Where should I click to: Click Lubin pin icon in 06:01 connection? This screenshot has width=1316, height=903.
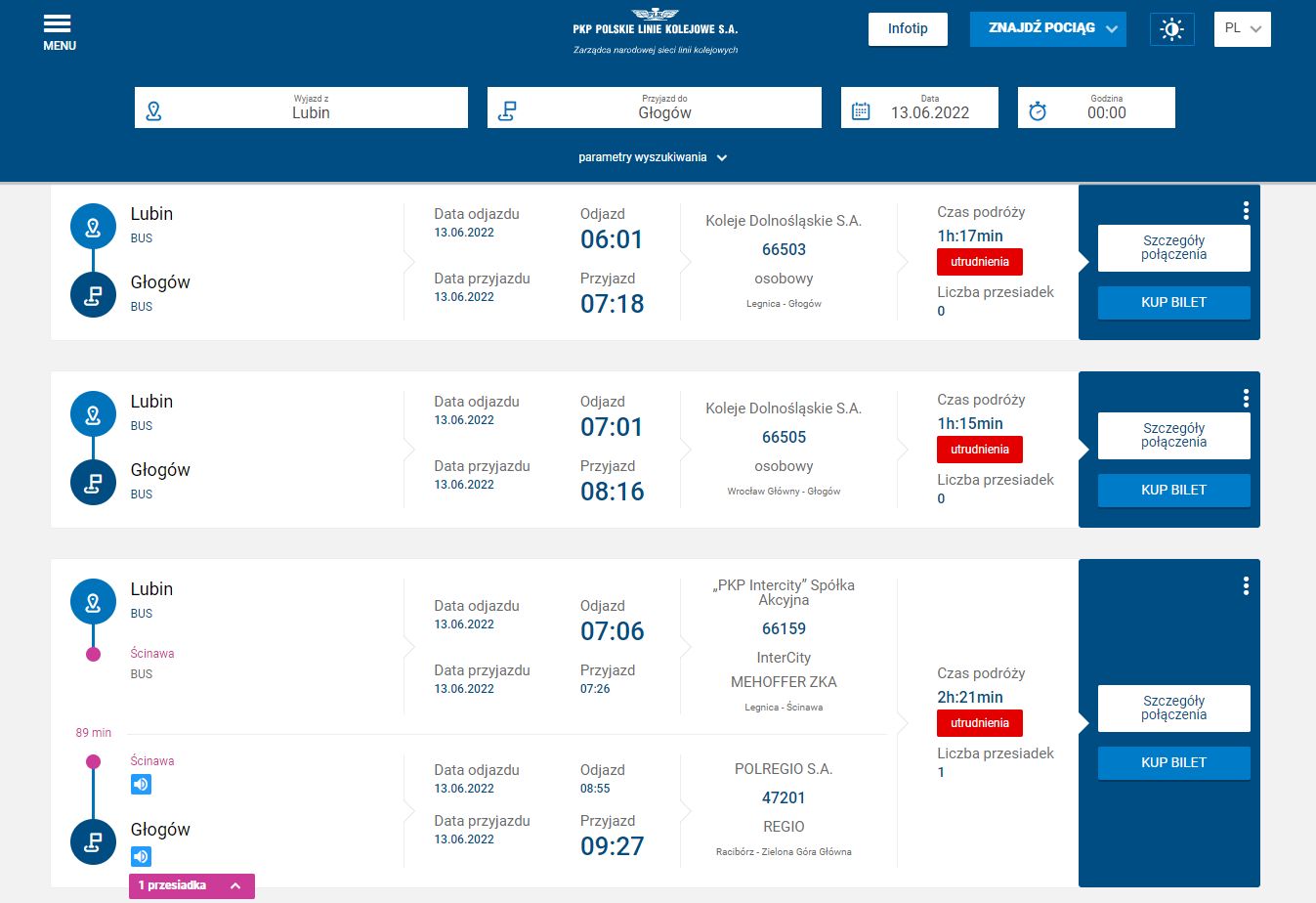coord(93,227)
